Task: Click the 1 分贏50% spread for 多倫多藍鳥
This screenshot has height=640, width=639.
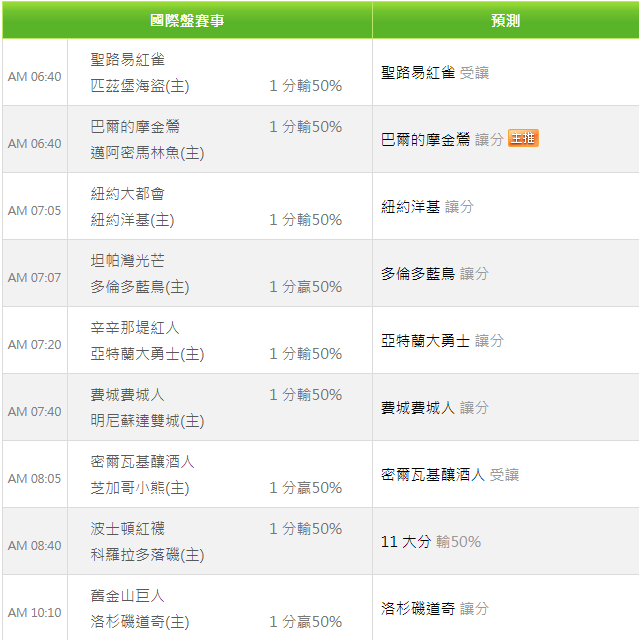Action: click(x=306, y=287)
